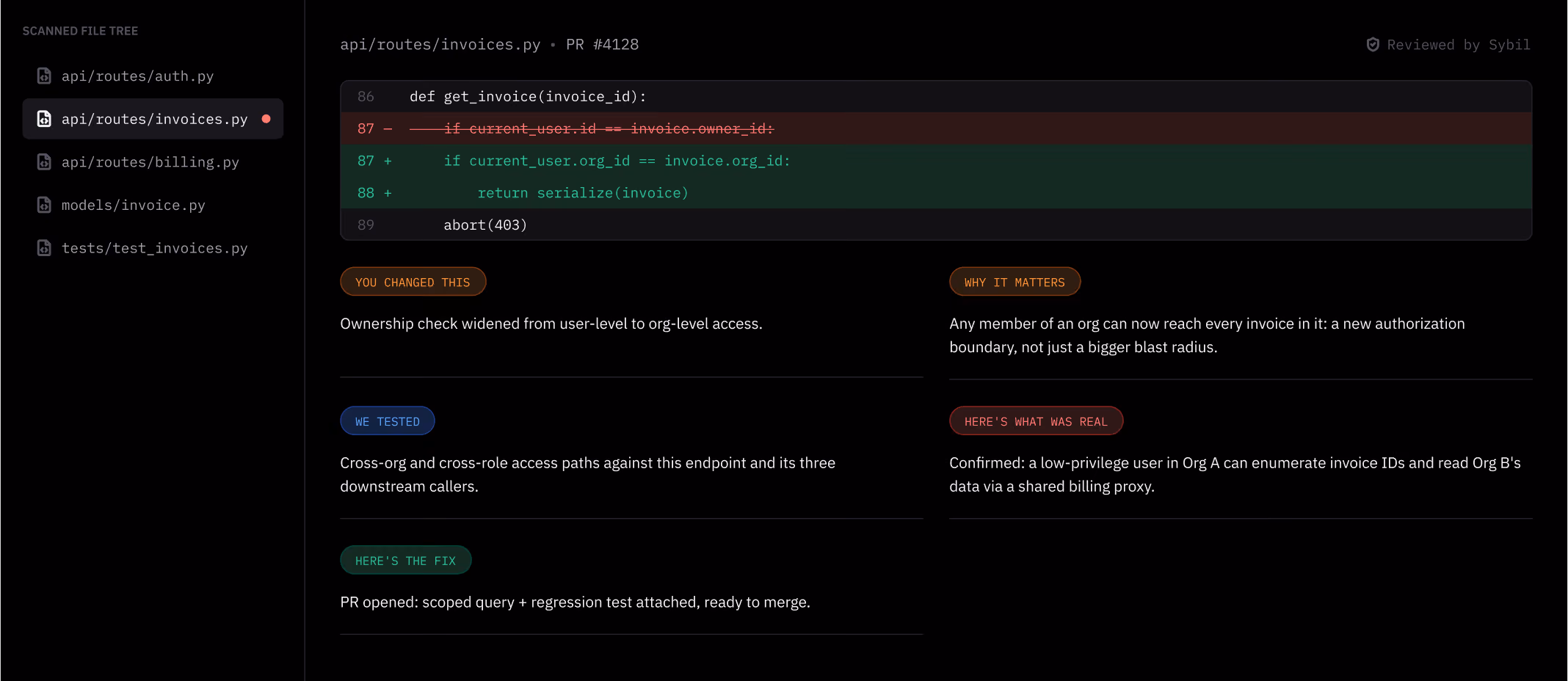Screen dimensions: 1568x681
Task: Click the WHY IT MATTERS badge
Action: tap(1015, 282)
